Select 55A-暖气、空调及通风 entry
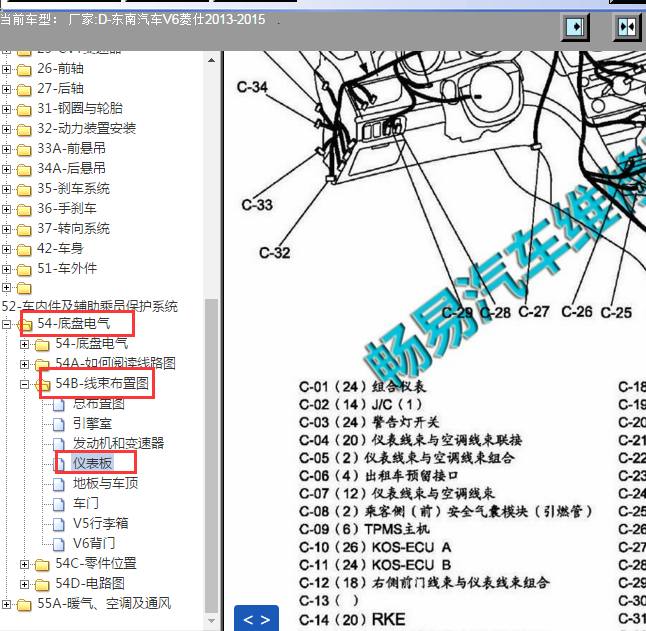This screenshot has width=646, height=631. [x=104, y=604]
